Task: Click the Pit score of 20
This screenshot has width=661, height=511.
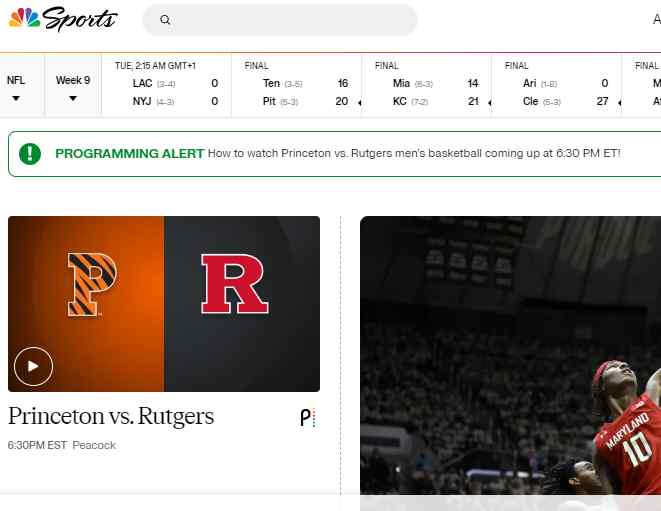Action: click(341, 102)
